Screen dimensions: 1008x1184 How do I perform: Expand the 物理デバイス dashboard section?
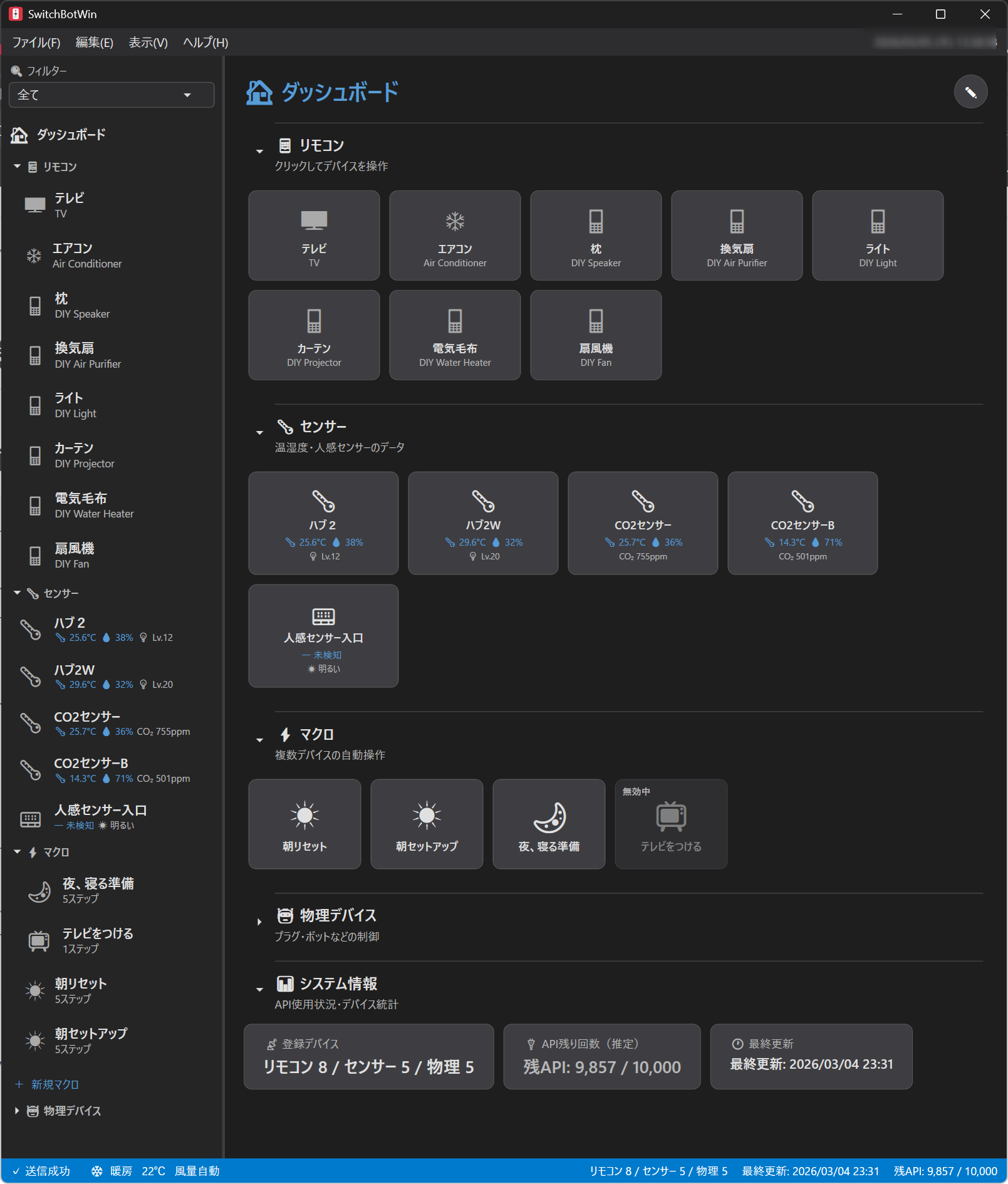click(259, 922)
